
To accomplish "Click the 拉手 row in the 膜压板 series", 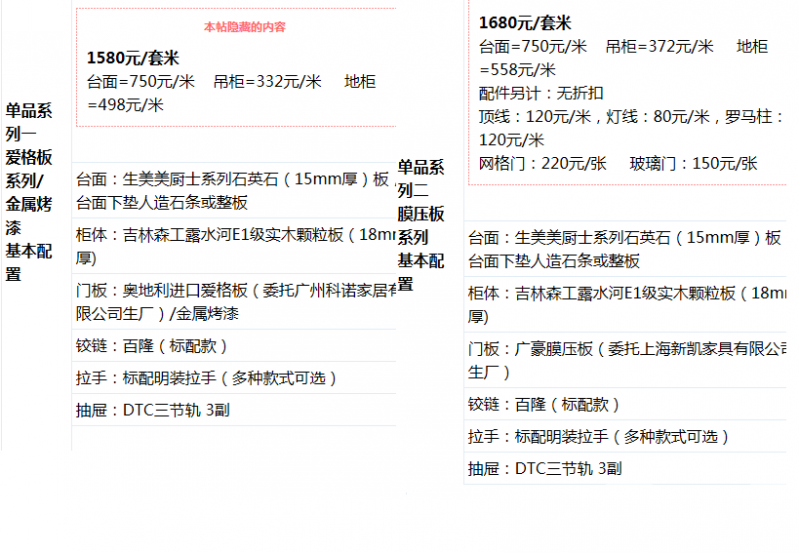I will click(x=598, y=437).
